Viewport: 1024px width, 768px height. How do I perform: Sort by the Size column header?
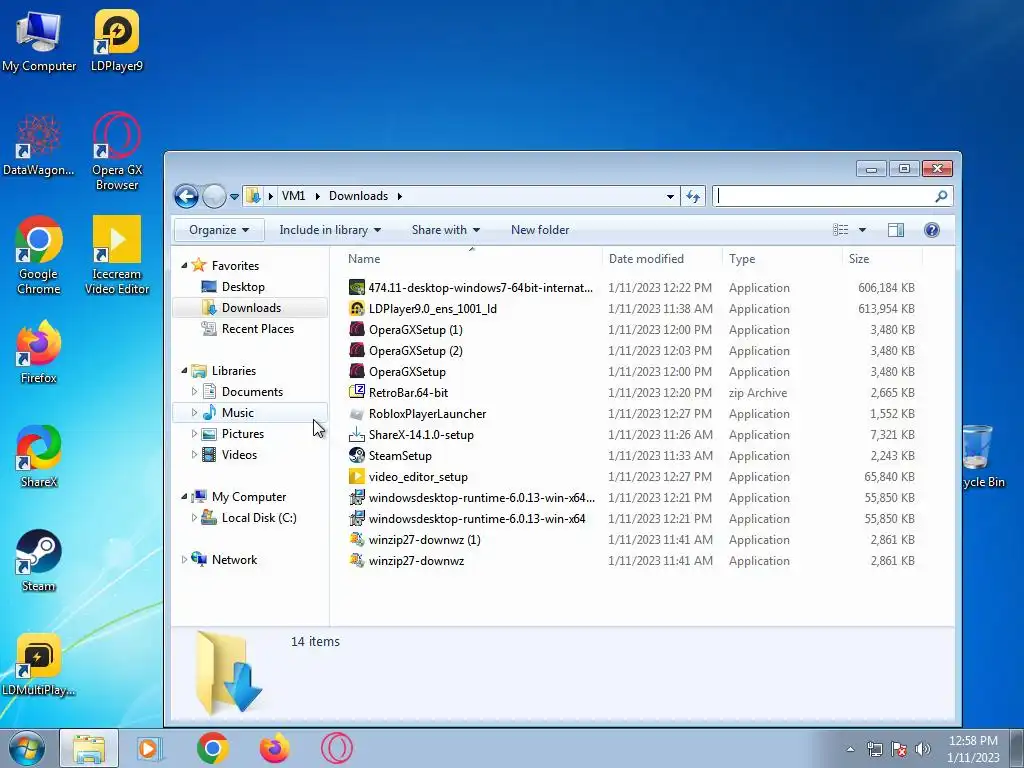(x=882, y=259)
